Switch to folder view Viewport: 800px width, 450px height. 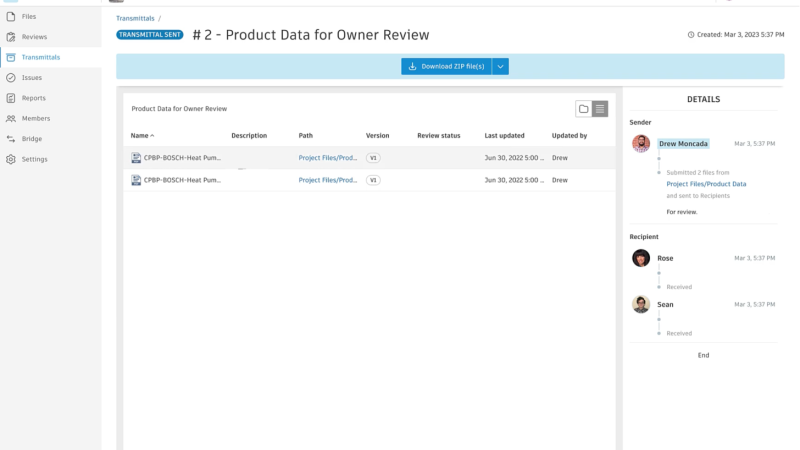583,109
